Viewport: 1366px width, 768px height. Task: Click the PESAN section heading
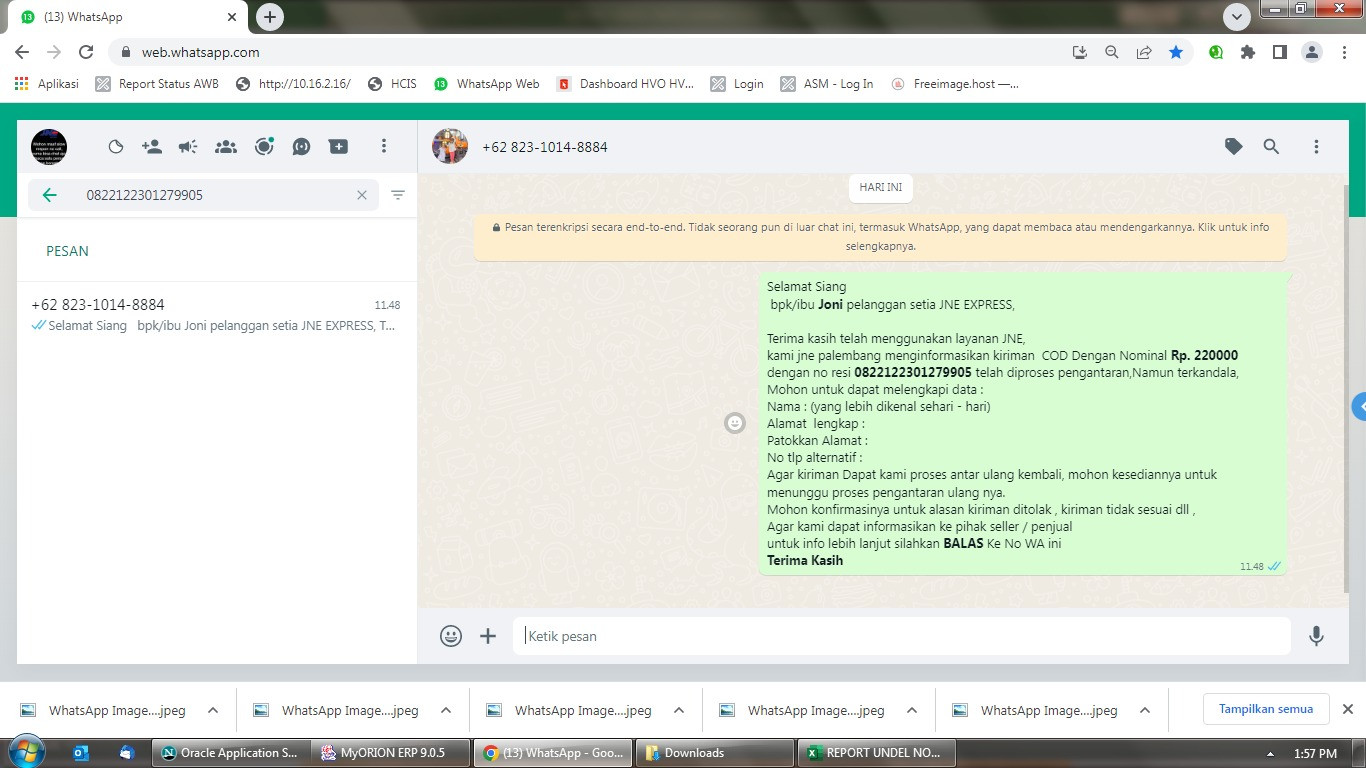[x=67, y=251]
